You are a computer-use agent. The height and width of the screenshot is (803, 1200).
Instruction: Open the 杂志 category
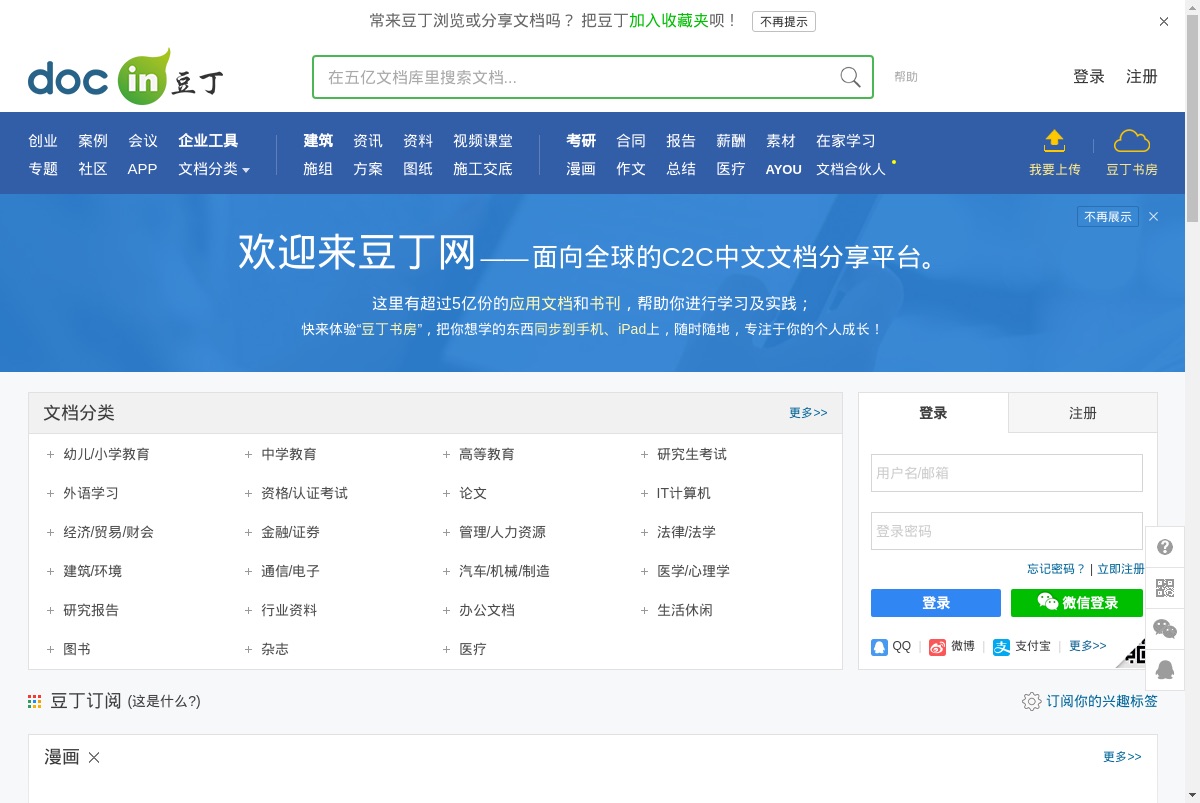(x=275, y=650)
